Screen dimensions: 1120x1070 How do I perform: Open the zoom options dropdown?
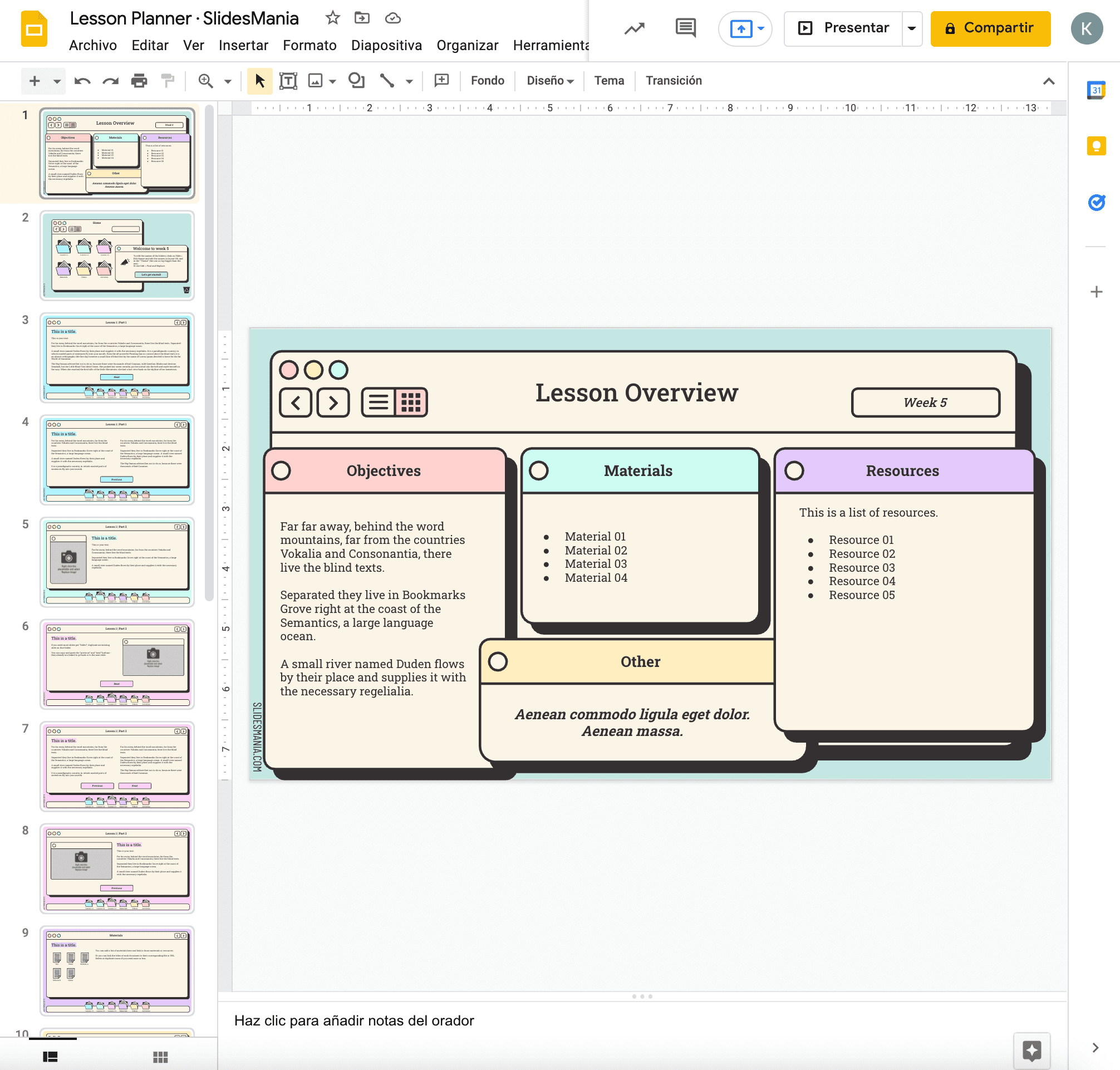click(227, 80)
